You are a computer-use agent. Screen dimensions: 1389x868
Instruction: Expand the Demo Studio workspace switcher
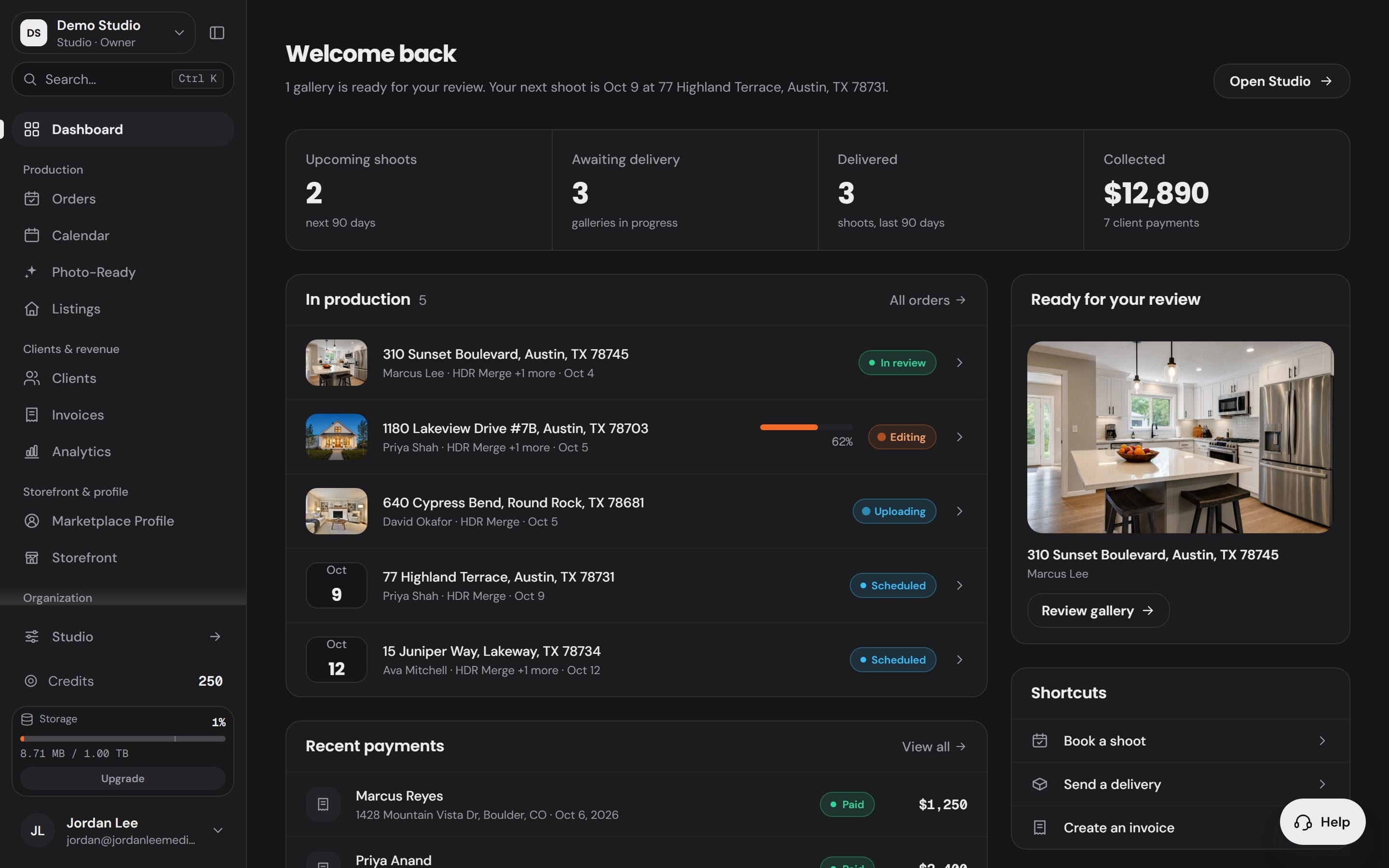coord(179,33)
